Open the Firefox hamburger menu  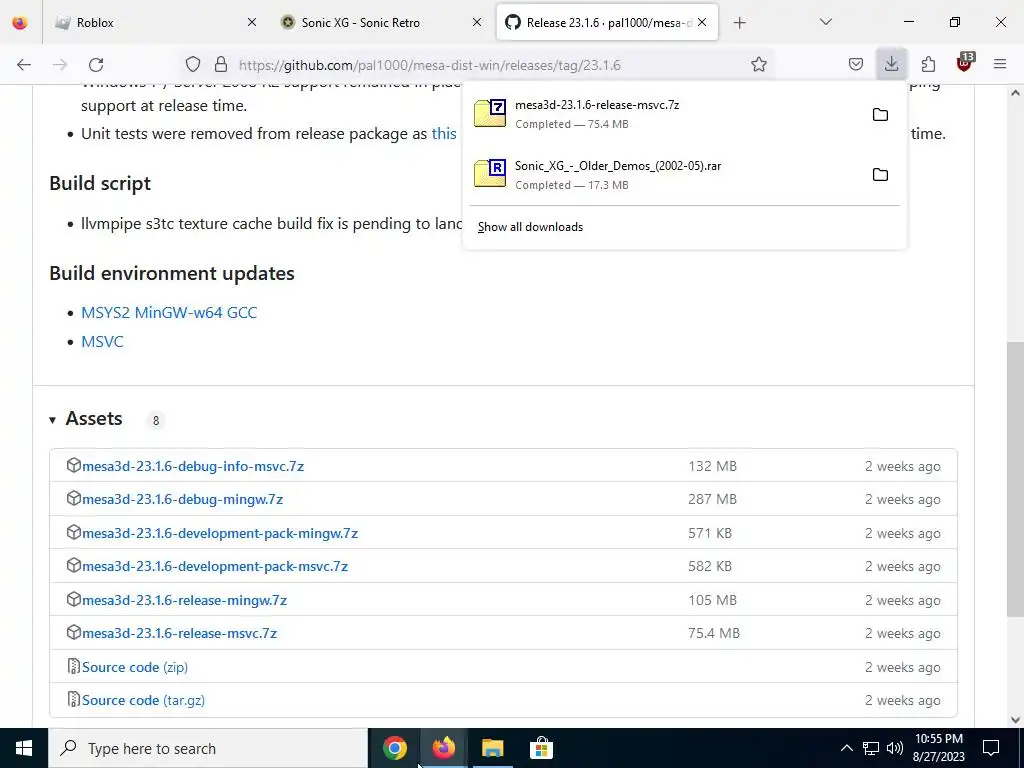1000,64
